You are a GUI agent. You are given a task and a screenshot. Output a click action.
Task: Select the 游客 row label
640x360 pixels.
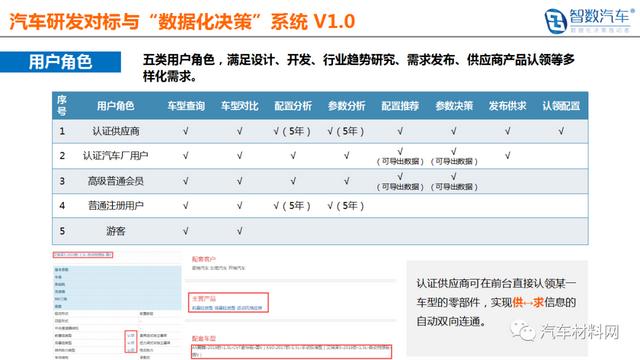point(116,231)
